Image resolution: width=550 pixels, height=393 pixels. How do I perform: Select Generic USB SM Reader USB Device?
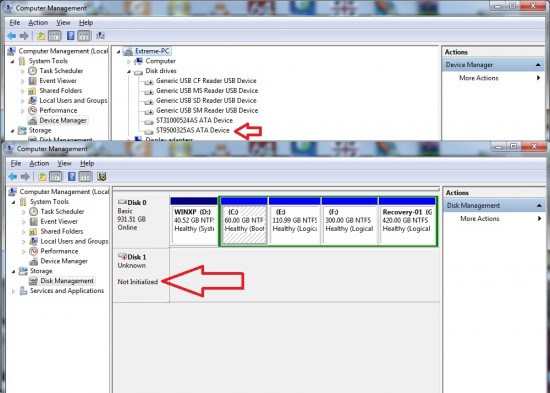coord(207,111)
